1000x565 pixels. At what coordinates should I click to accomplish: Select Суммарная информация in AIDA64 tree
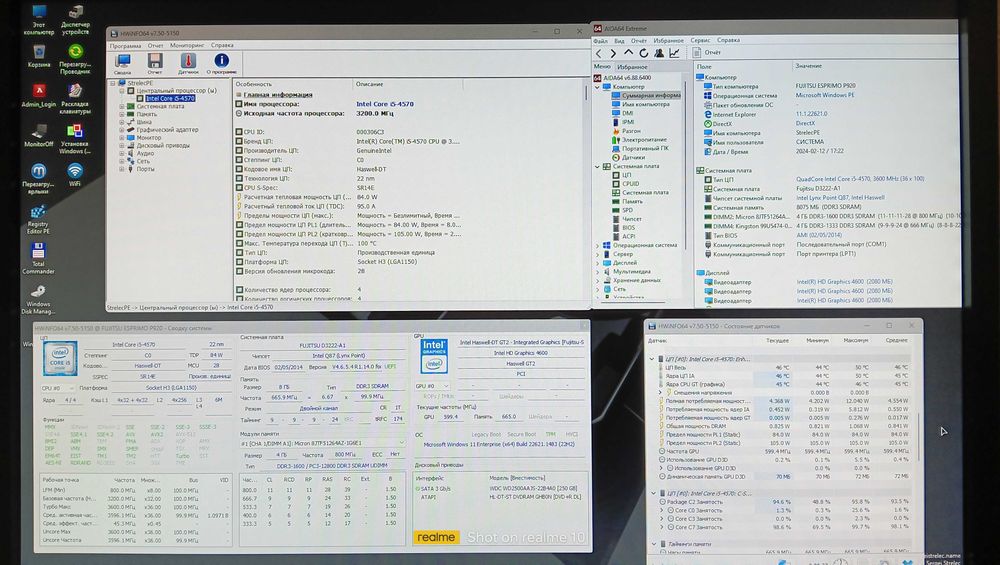click(651, 95)
